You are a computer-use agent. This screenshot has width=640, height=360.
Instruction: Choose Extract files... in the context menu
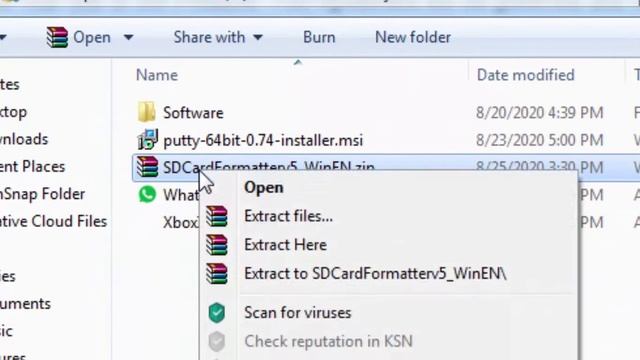pyautogui.click(x=288, y=216)
